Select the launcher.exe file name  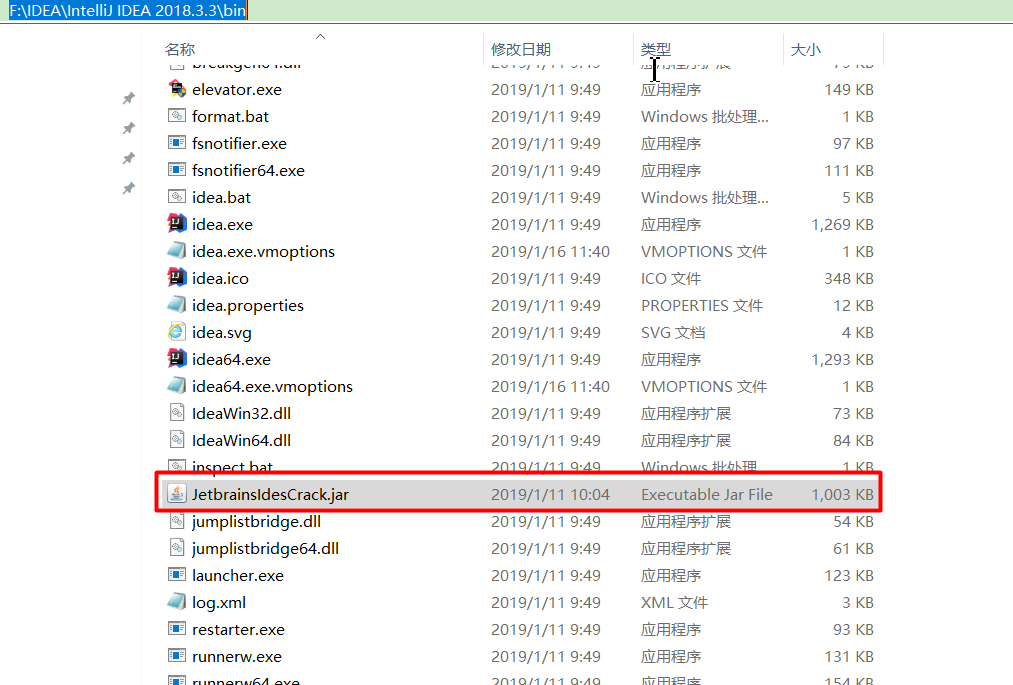[238, 575]
